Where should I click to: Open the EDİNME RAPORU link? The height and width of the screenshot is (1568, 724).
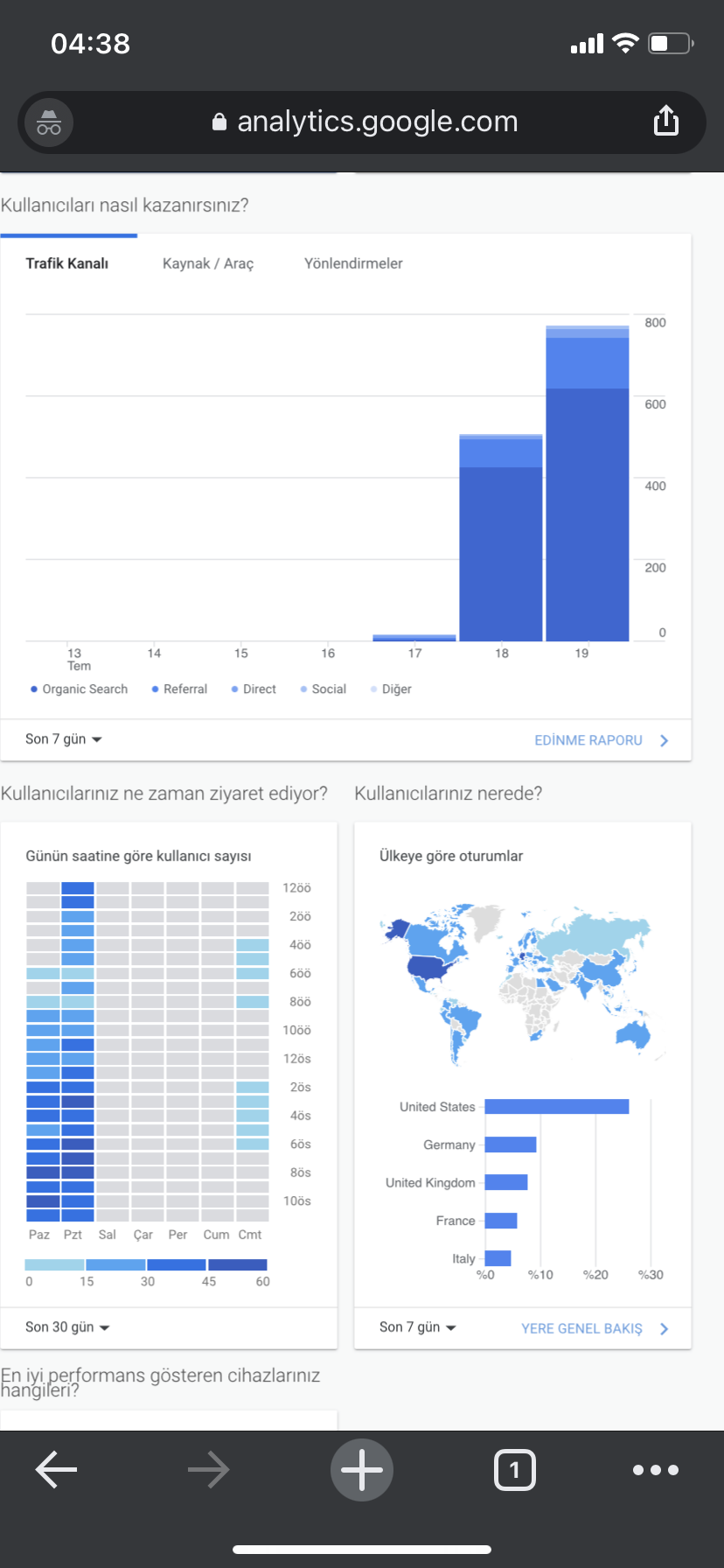[588, 740]
